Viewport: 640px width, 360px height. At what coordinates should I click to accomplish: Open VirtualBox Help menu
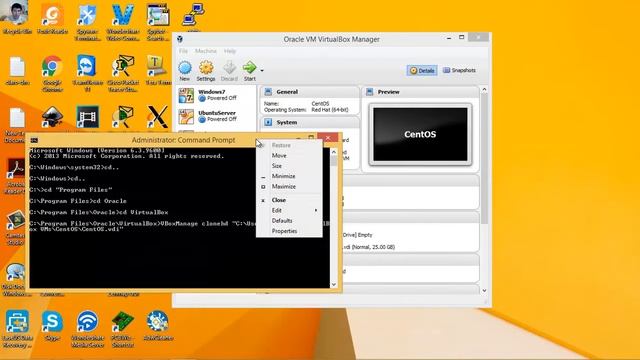point(230,51)
